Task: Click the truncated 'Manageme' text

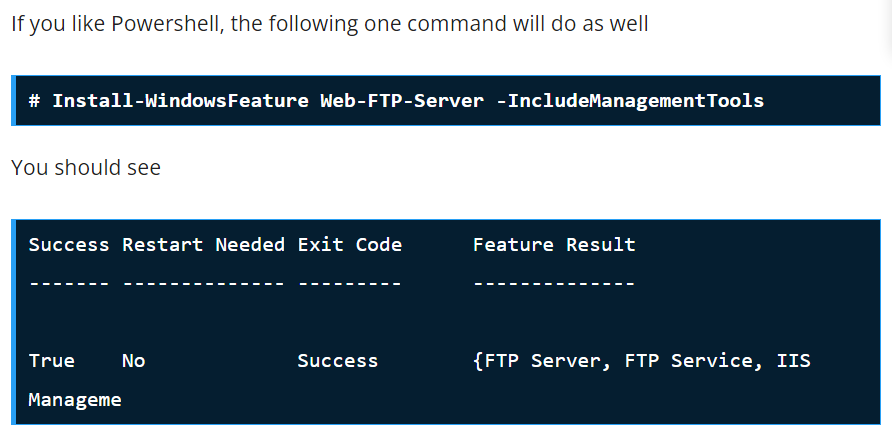Action: [75, 400]
